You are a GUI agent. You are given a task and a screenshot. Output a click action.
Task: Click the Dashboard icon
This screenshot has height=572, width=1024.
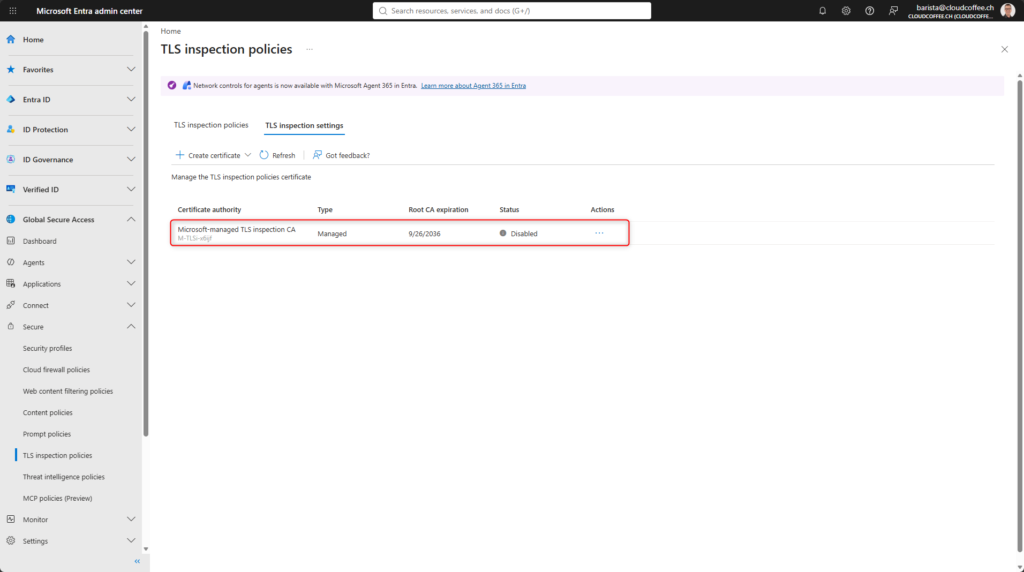point(10,241)
